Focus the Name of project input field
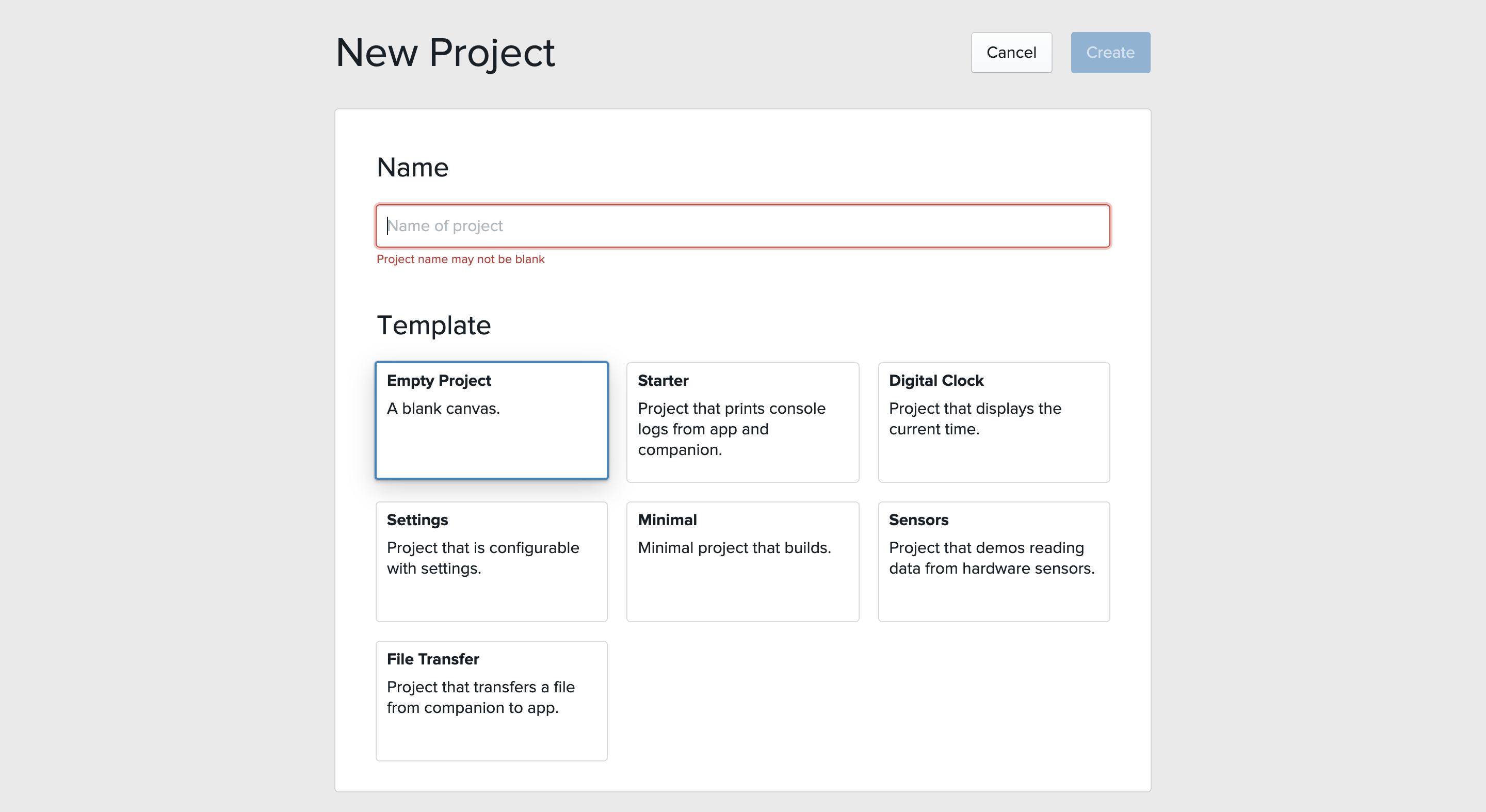Image resolution: width=1486 pixels, height=812 pixels. coord(742,226)
